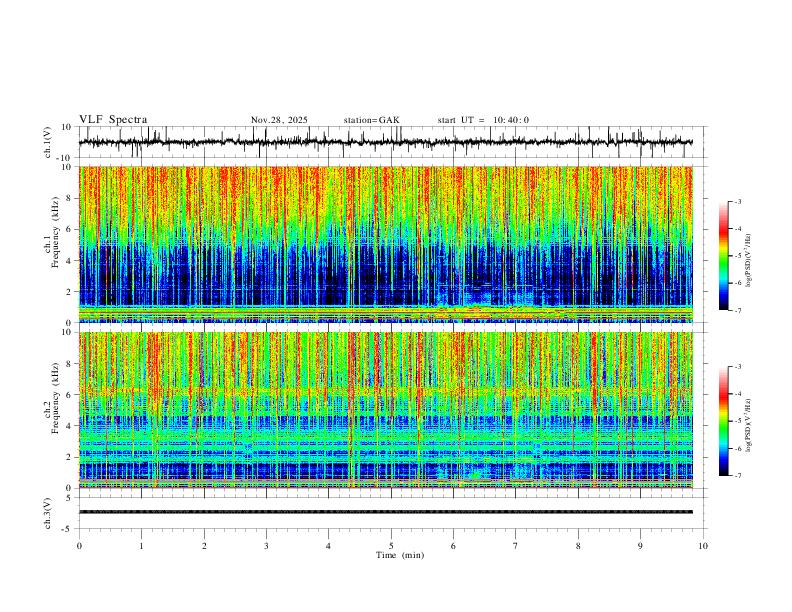This screenshot has width=792, height=612.
Task: Select the upper colorbar log(PSD) label
Action: (749, 261)
